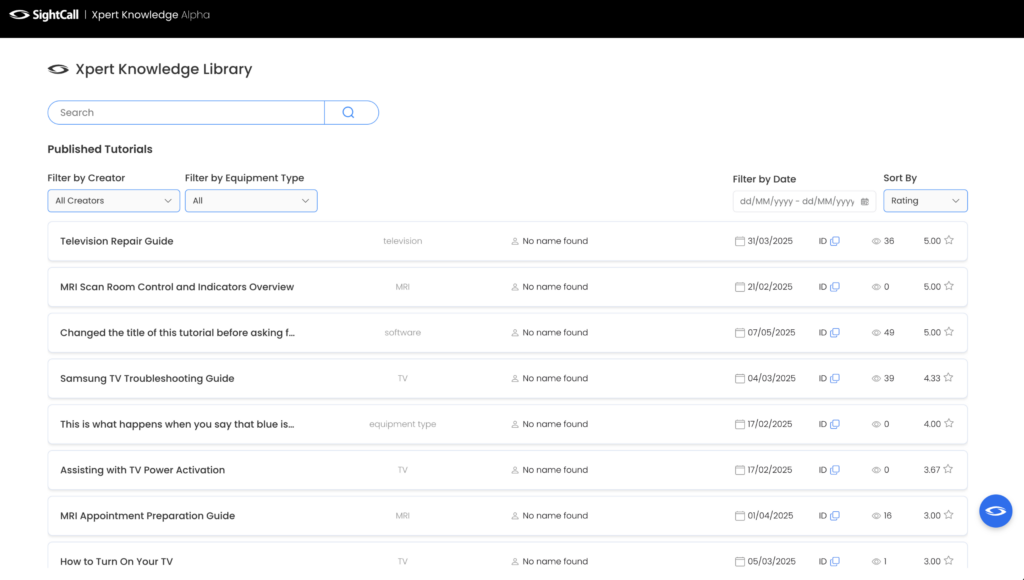
Task: Click star beside software tutorial's 5.00 rating
Action: 949,332
